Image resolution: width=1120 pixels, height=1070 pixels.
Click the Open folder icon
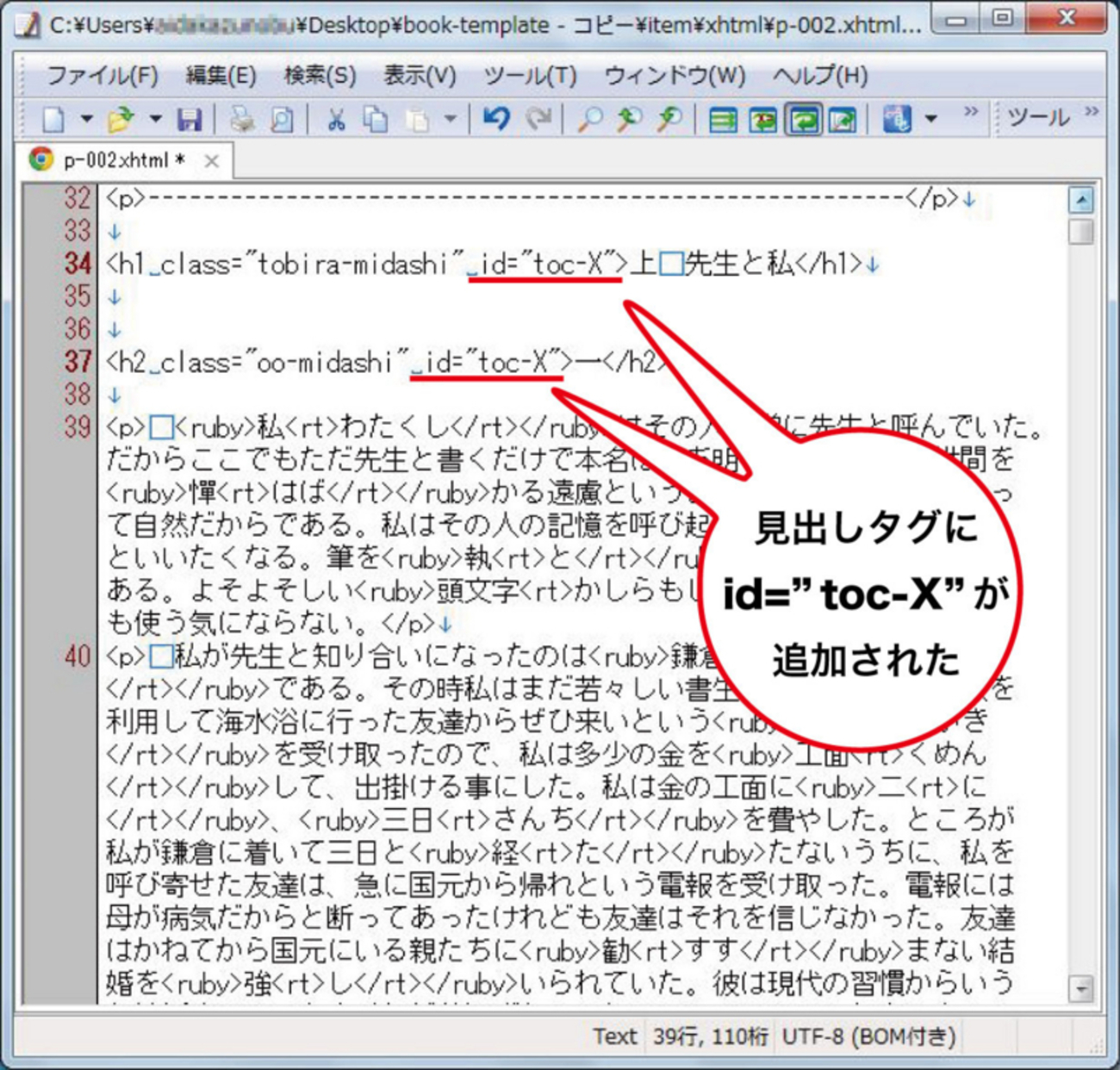pos(121,119)
